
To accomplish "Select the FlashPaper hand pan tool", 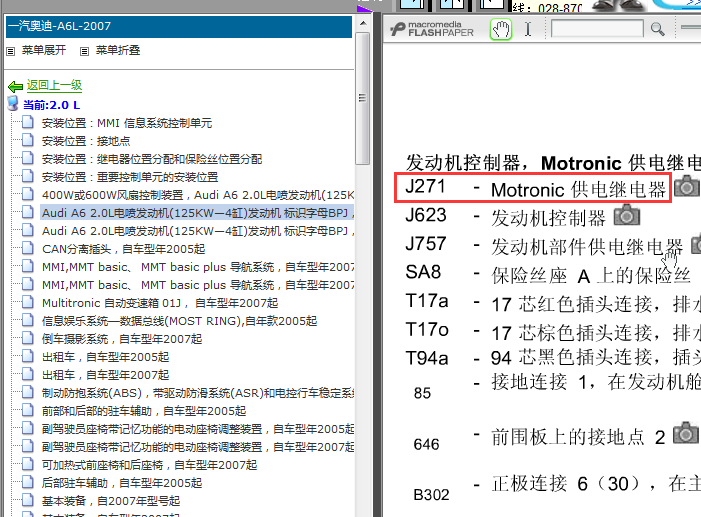I will [x=501, y=30].
